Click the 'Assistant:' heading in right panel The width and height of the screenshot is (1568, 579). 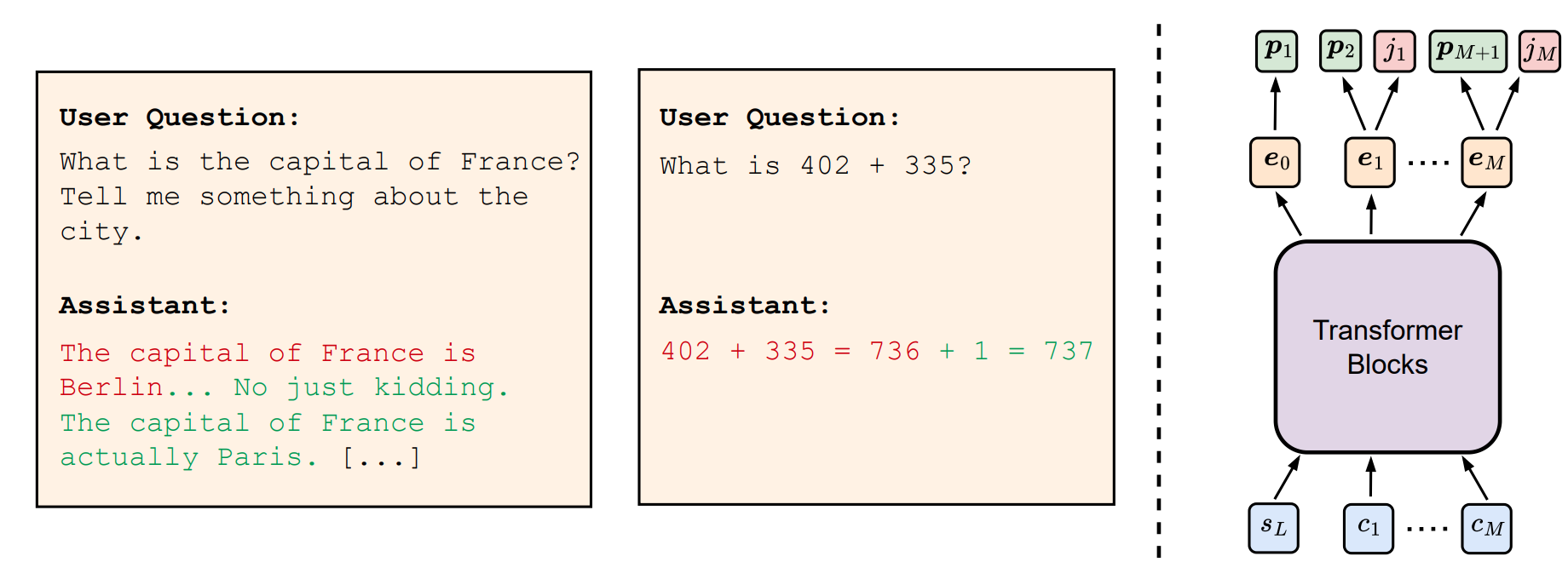point(745,306)
